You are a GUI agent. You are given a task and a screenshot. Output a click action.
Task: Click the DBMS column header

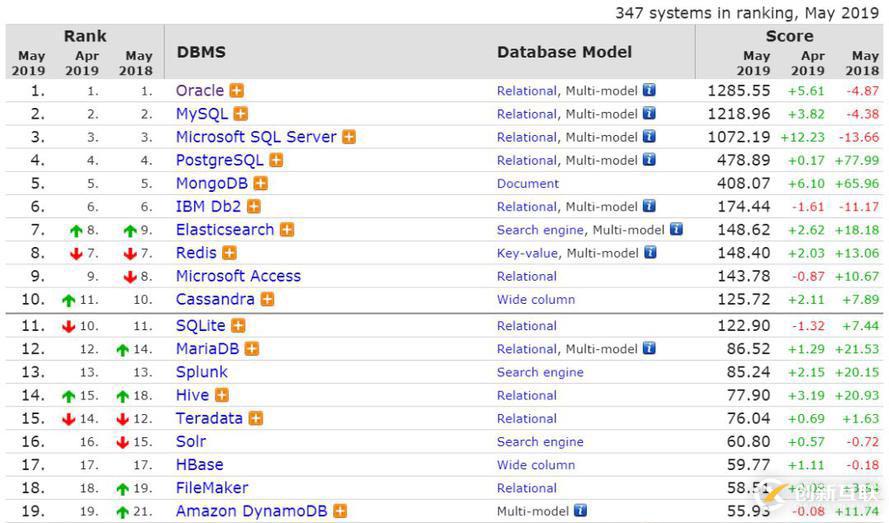pos(201,52)
